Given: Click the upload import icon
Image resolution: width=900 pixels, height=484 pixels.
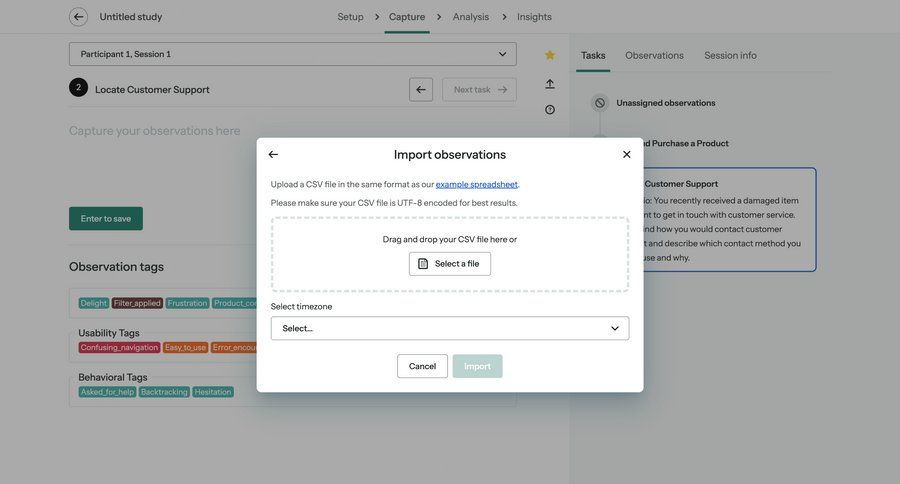Looking at the screenshot, I should (550, 84).
